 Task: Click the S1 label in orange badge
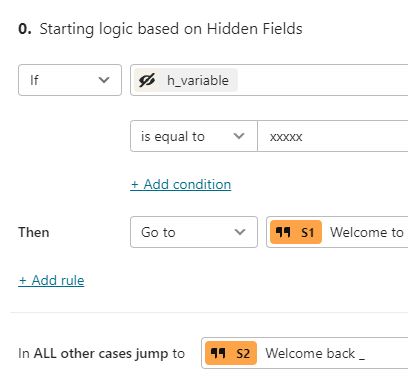click(307, 232)
